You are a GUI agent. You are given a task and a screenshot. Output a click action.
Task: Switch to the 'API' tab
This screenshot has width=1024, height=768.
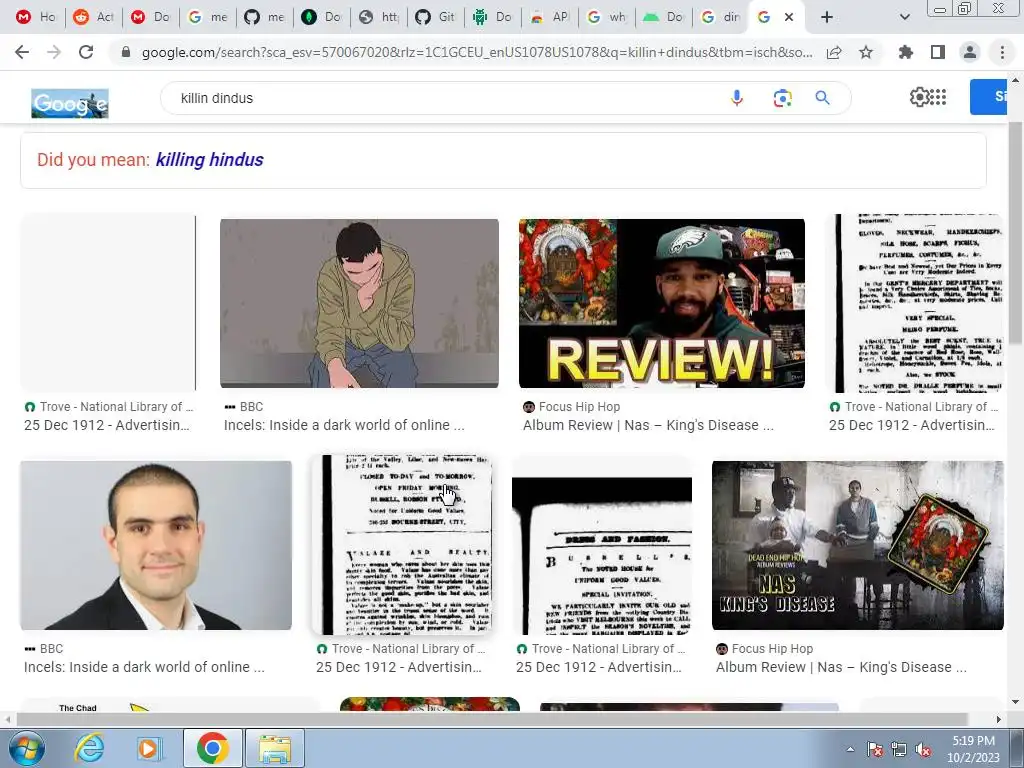point(550,17)
